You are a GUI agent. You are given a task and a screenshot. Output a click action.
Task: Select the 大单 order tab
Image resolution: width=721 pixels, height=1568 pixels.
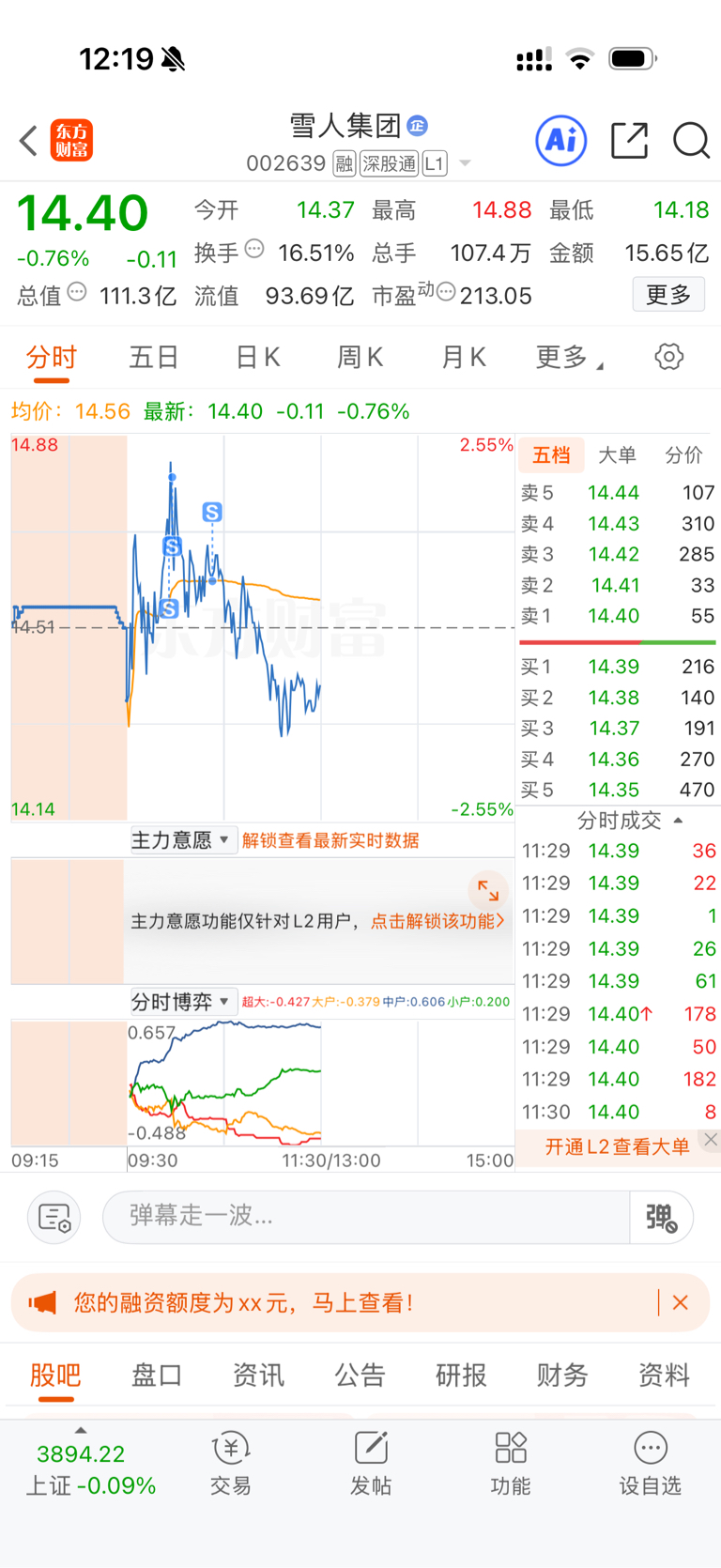click(617, 455)
